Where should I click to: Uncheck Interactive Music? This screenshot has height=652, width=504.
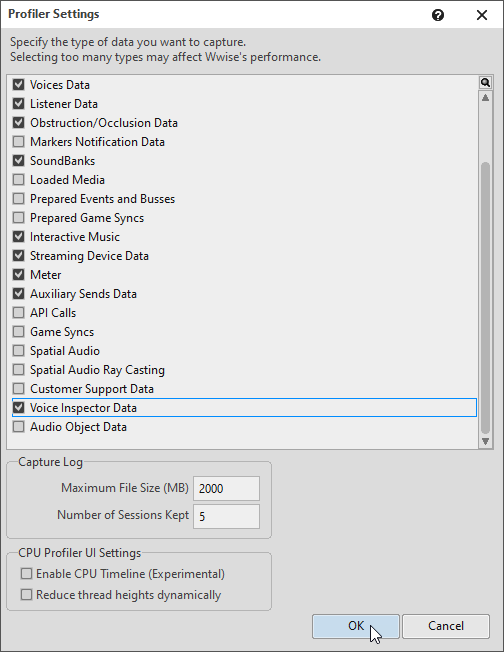pos(18,237)
